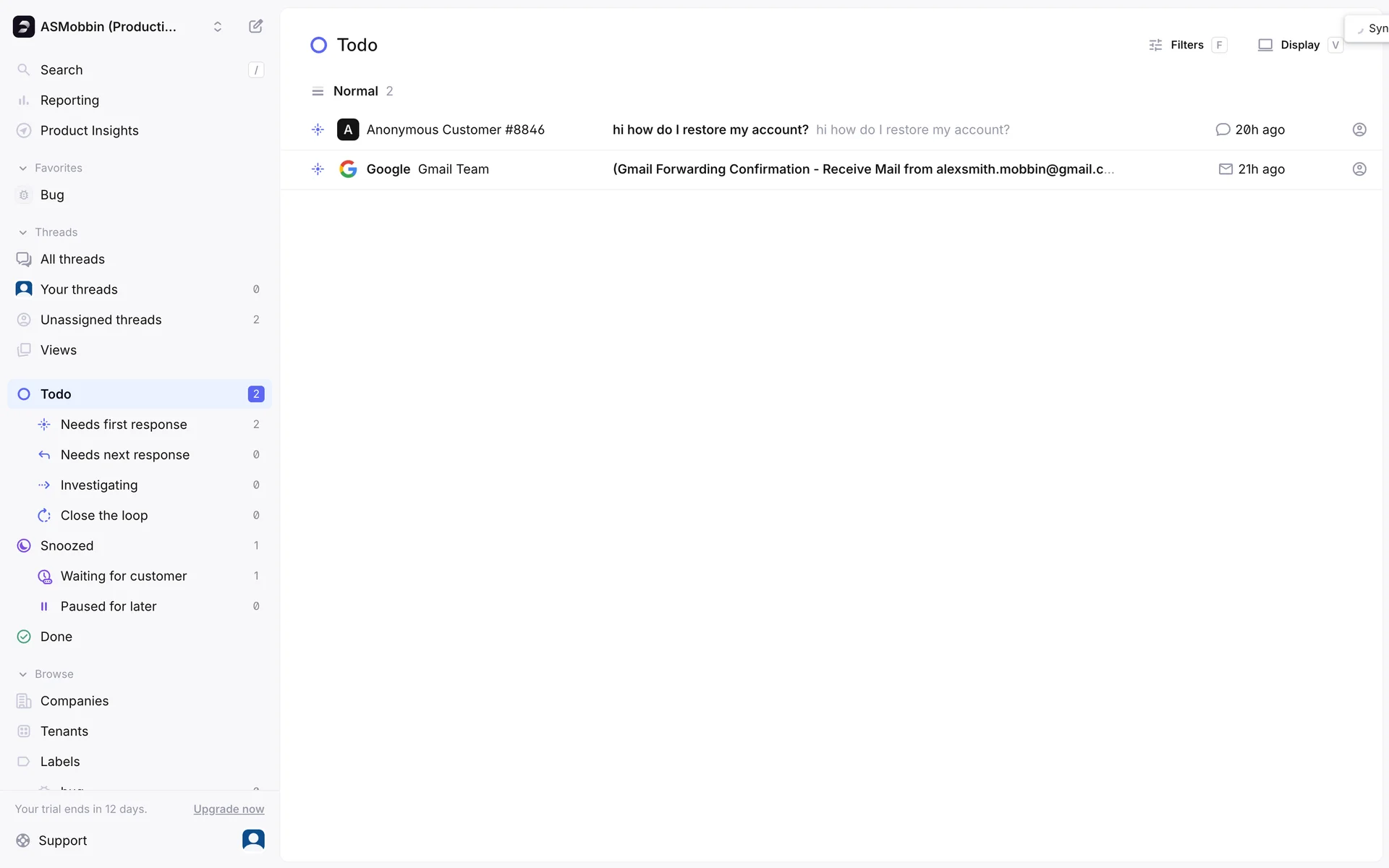The image size is (1389, 868).
Task: Open Product Insights from the sidebar
Action: pos(89,130)
